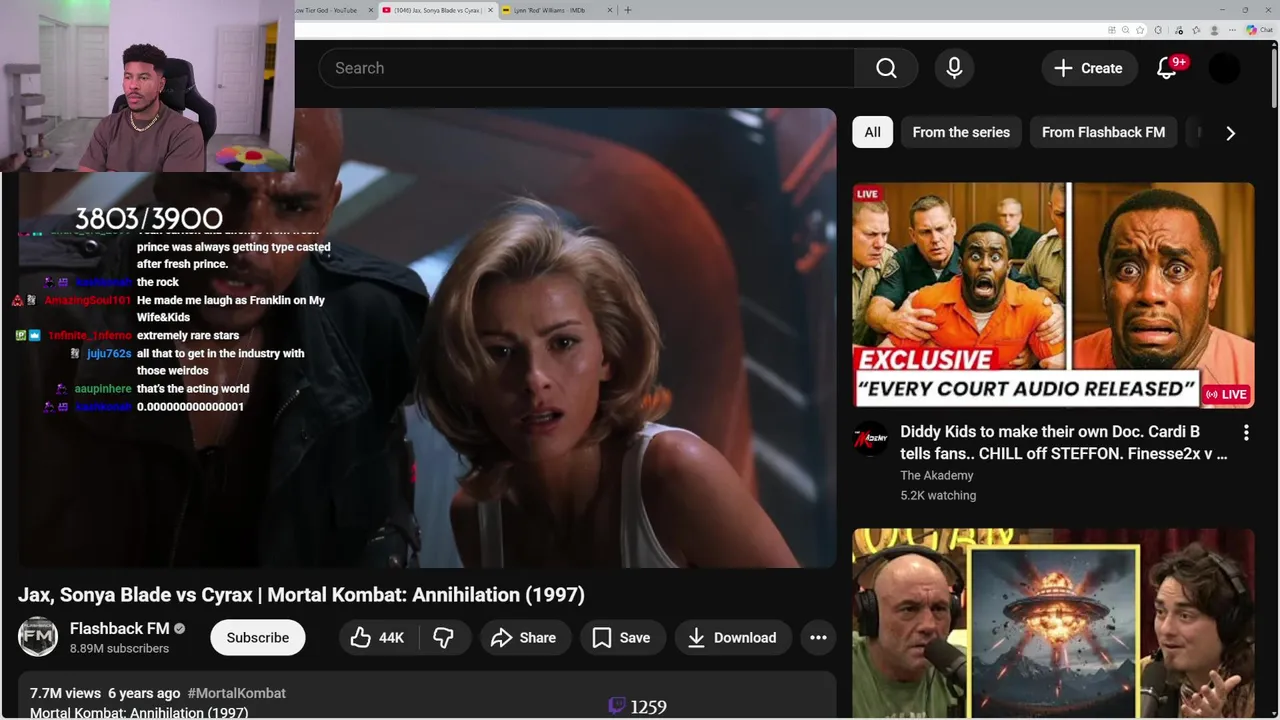
Task: Open the Create menu
Action: click(1089, 68)
